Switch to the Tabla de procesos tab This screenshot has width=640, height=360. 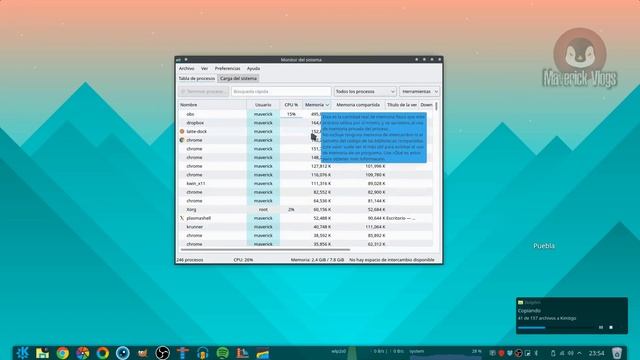(197, 78)
